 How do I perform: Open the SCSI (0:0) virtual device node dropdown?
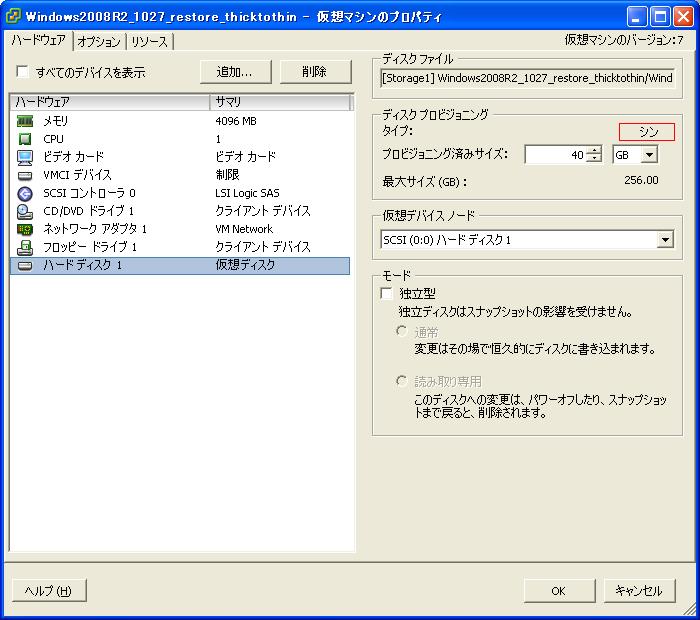(x=665, y=240)
